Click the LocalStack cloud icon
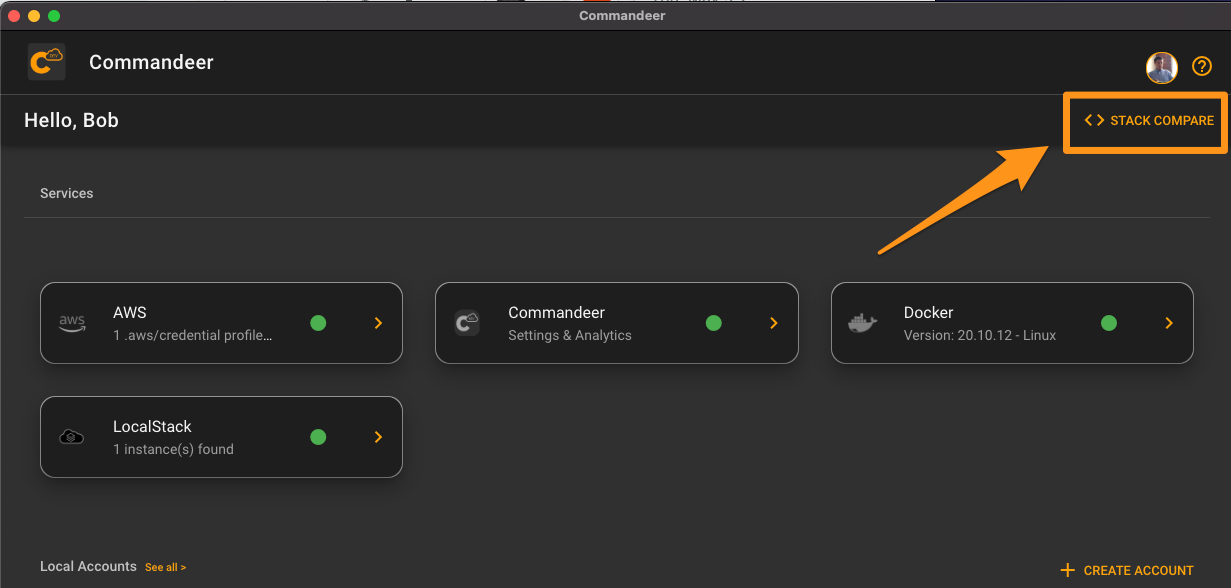Image resolution: width=1231 pixels, height=588 pixels. 71,436
